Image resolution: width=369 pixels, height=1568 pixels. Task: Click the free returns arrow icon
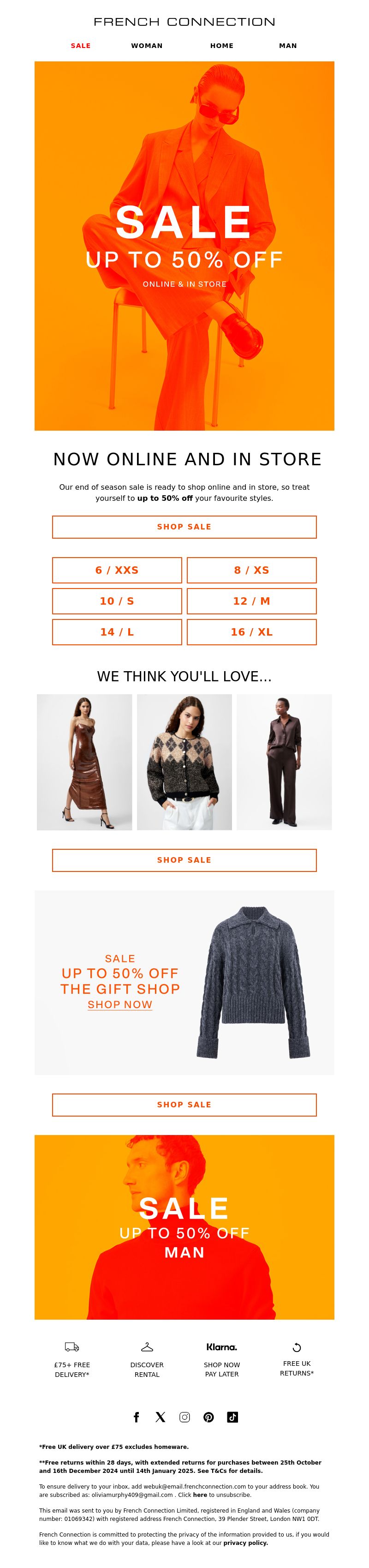[297, 1346]
